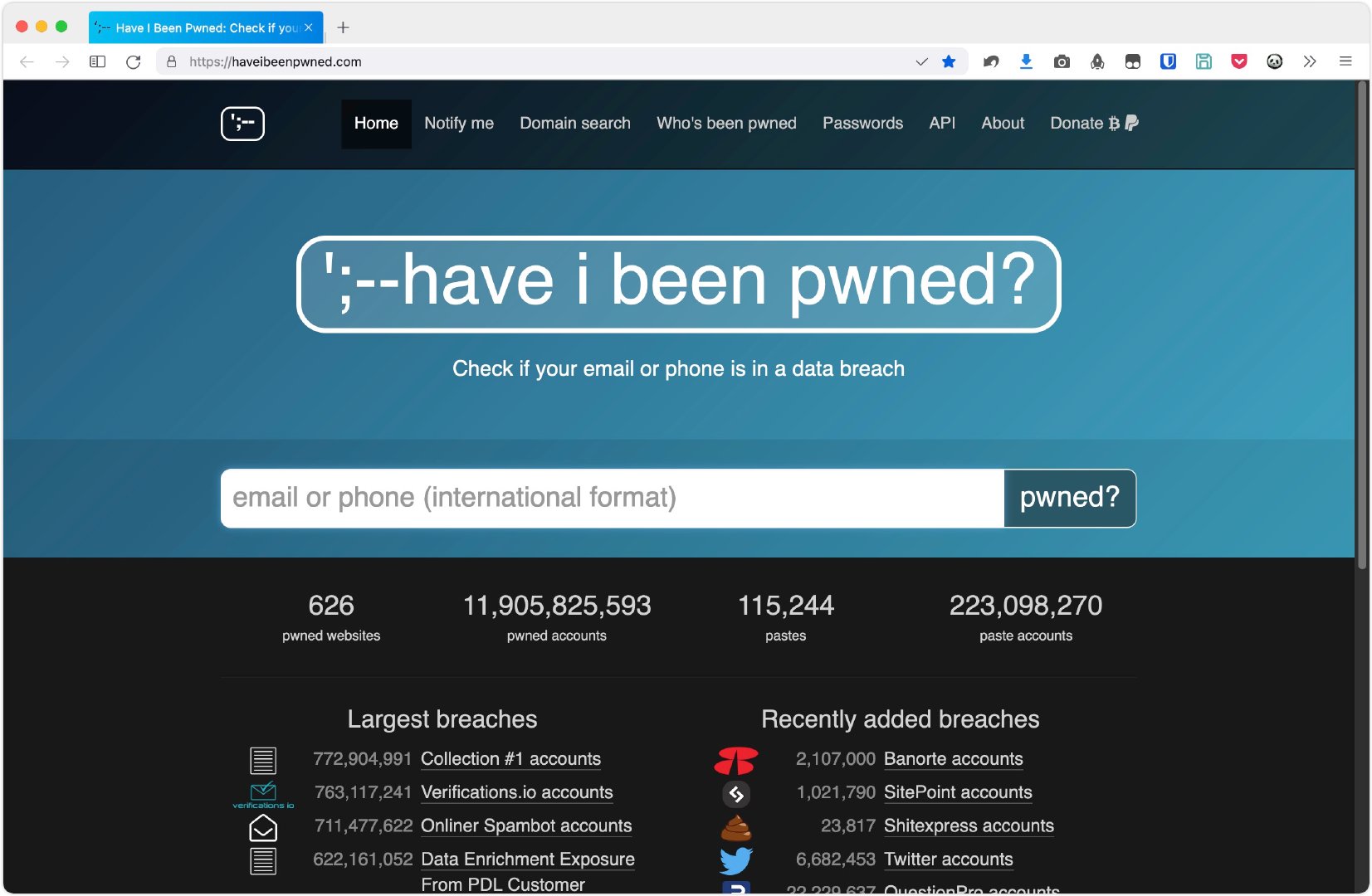The width and height of the screenshot is (1372, 896).
Task: Open the Notify me page
Action: coord(459,124)
